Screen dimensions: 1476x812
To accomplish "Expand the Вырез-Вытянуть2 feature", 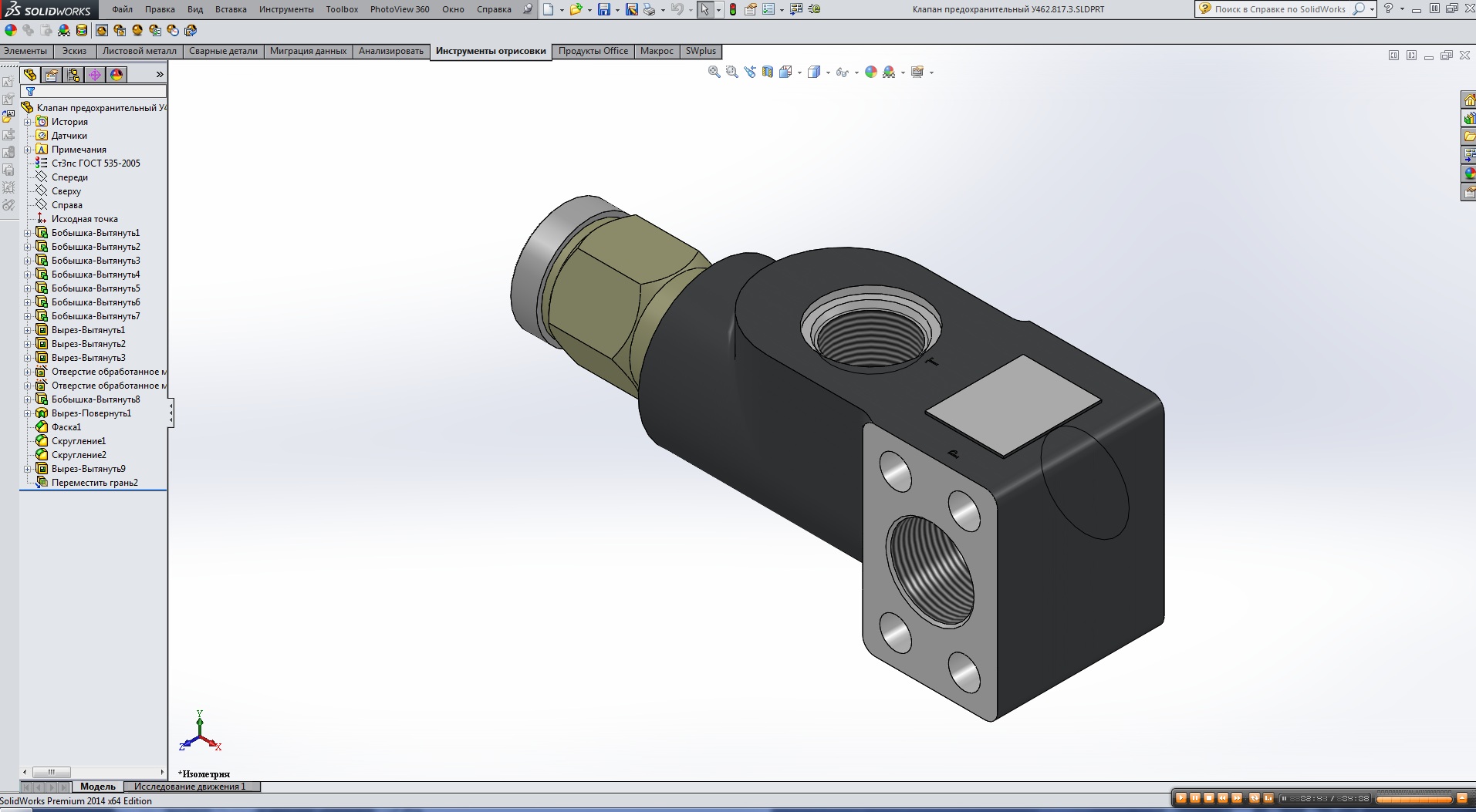I will tap(28, 344).
